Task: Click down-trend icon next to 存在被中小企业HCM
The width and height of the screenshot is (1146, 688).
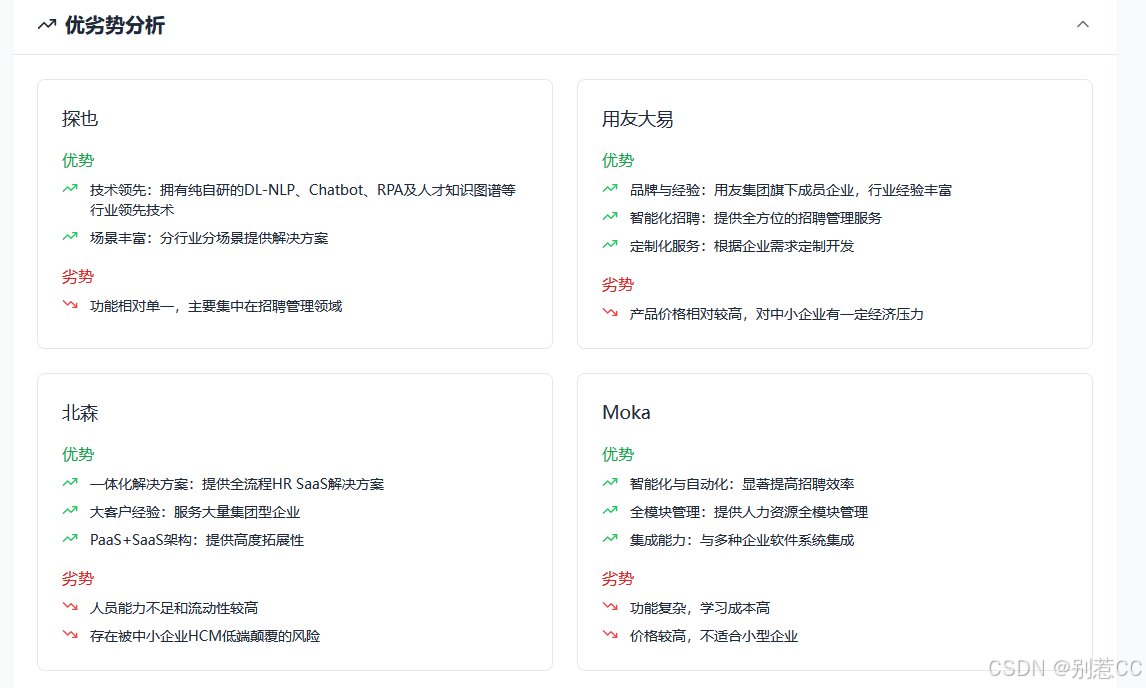Action: (70, 635)
